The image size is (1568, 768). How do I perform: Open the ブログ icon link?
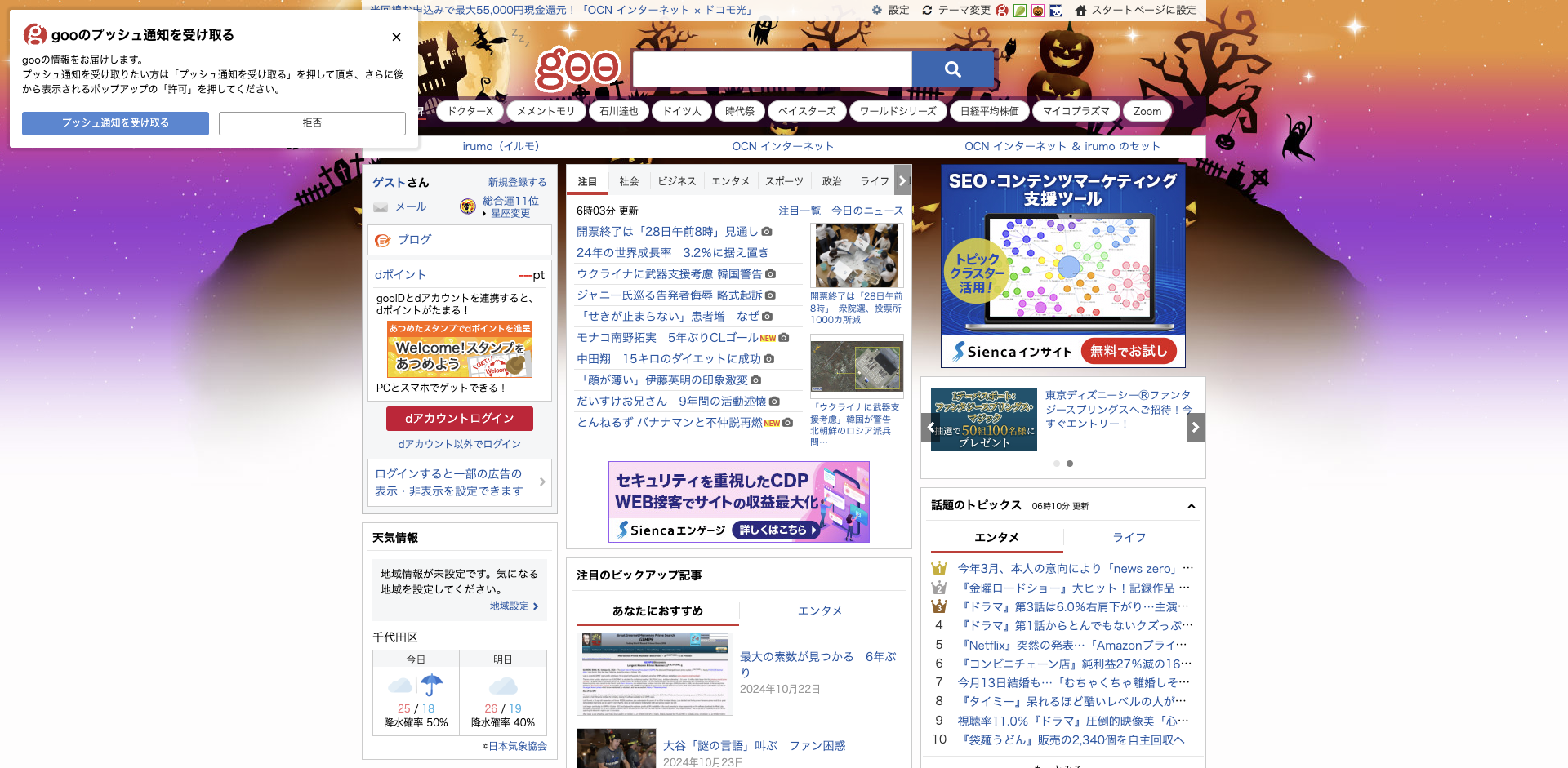(x=382, y=240)
